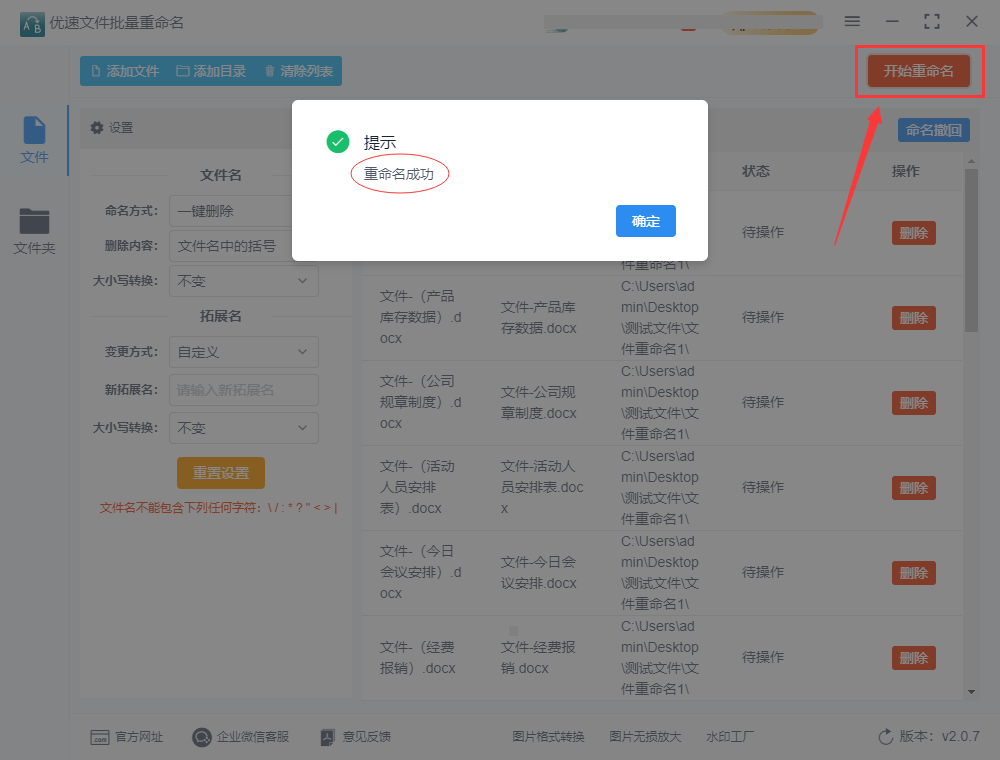This screenshot has height=760, width=1000.
Task: Click the 开始重命名 button
Action: 918,71
